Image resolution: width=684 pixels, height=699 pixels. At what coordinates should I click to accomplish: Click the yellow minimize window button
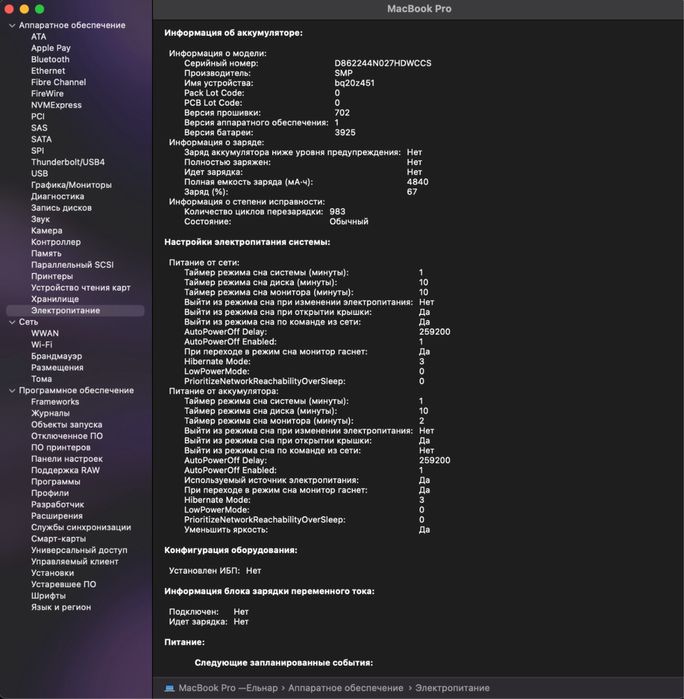click(x=24, y=8)
